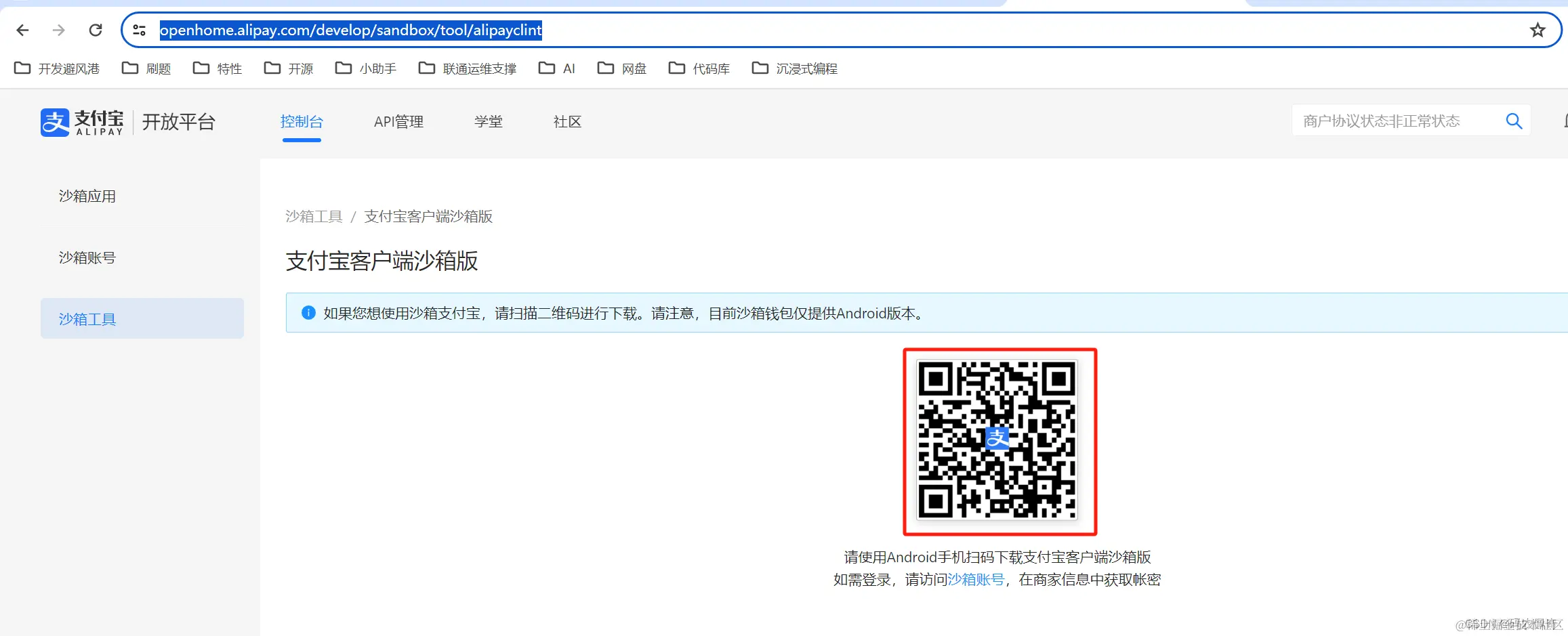
Task: Open the 网盘 bookmark folder
Action: point(634,68)
